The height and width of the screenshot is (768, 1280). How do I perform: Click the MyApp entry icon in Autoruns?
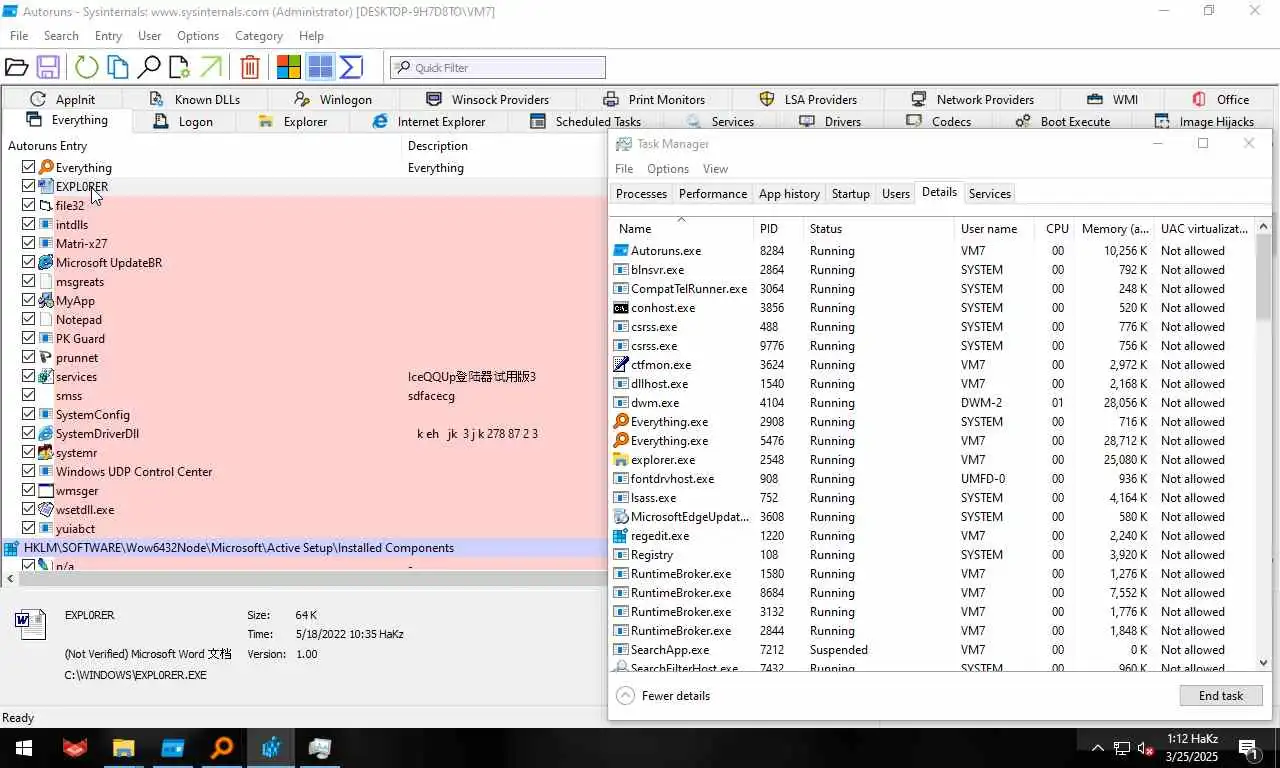pos(45,301)
